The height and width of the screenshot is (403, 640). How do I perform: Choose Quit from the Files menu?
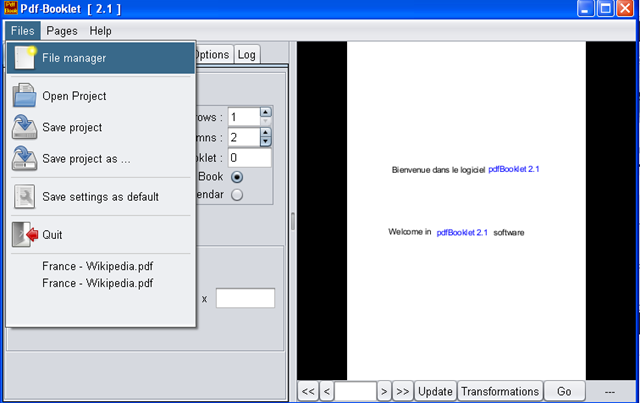(101, 235)
